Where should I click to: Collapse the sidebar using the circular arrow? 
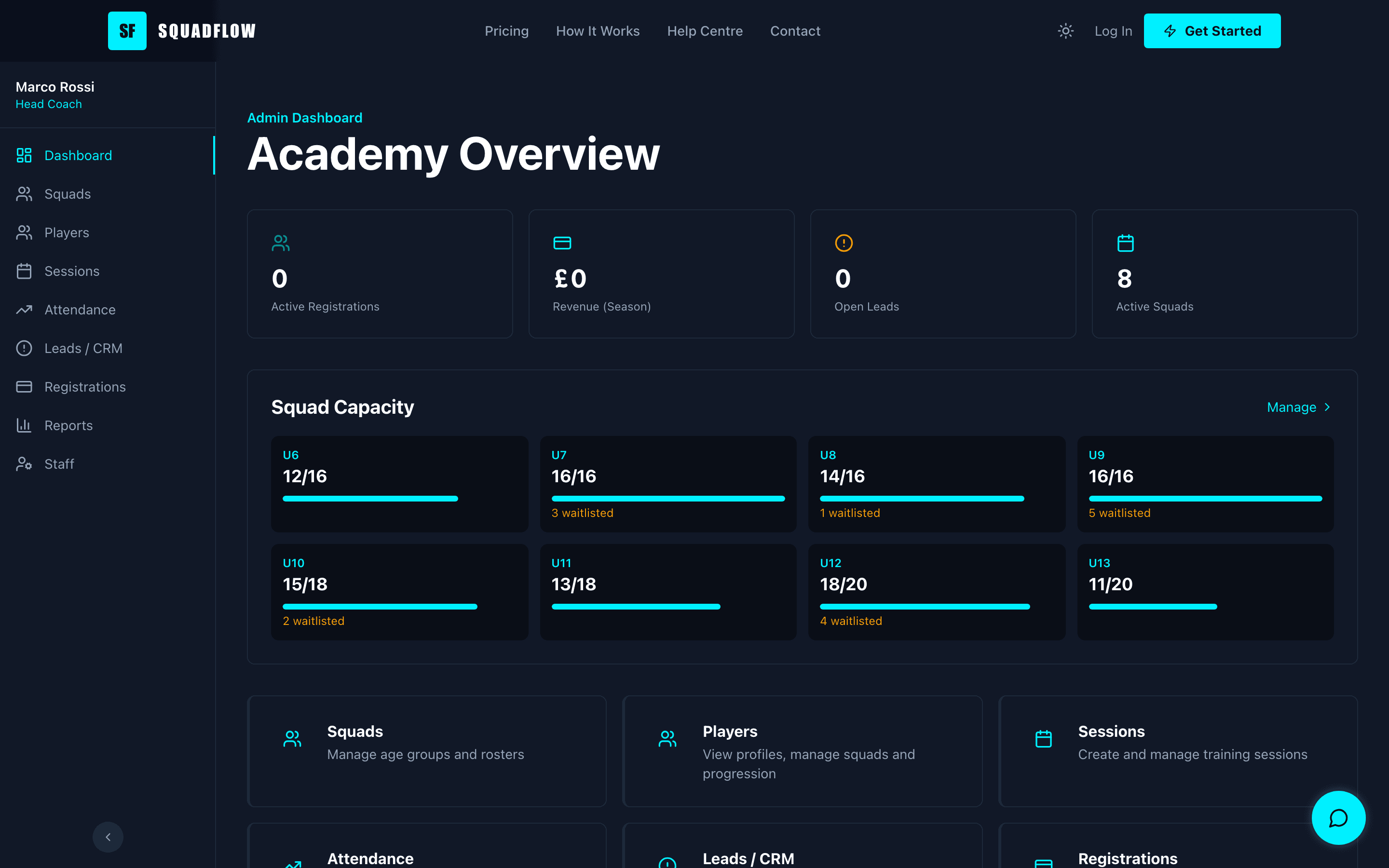click(108, 837)
